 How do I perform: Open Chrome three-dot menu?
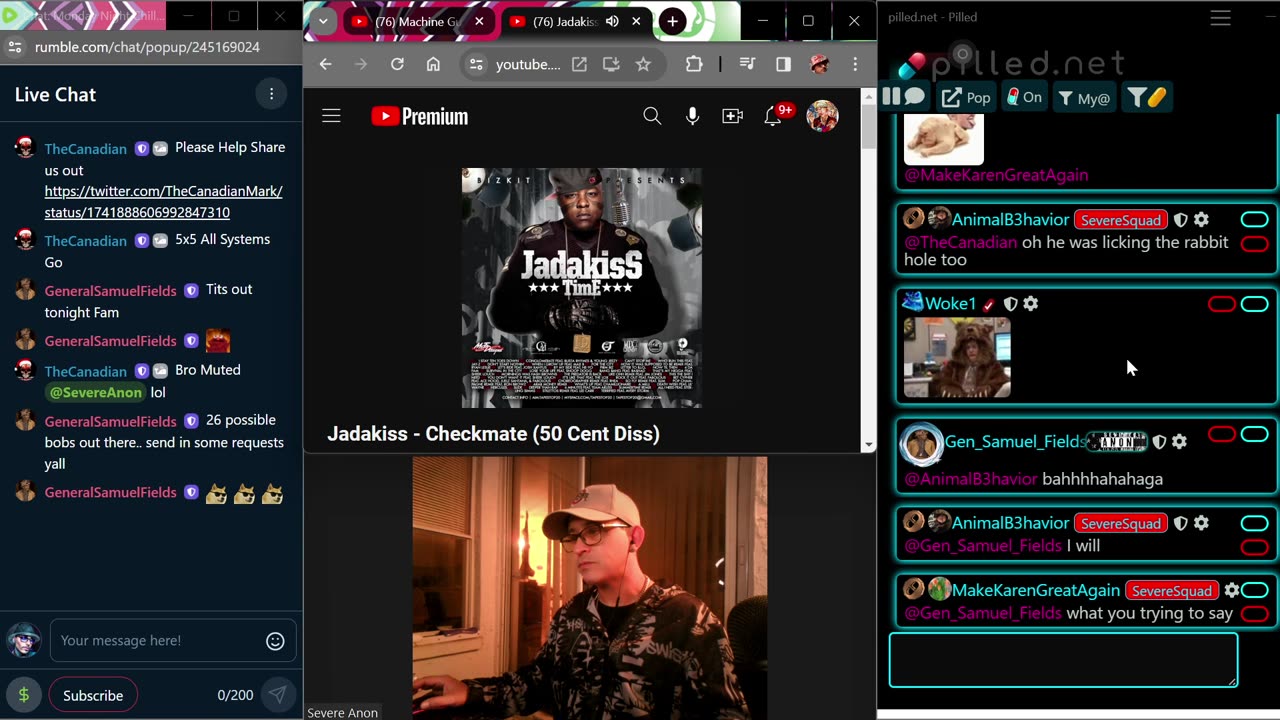tap(855, 64)
